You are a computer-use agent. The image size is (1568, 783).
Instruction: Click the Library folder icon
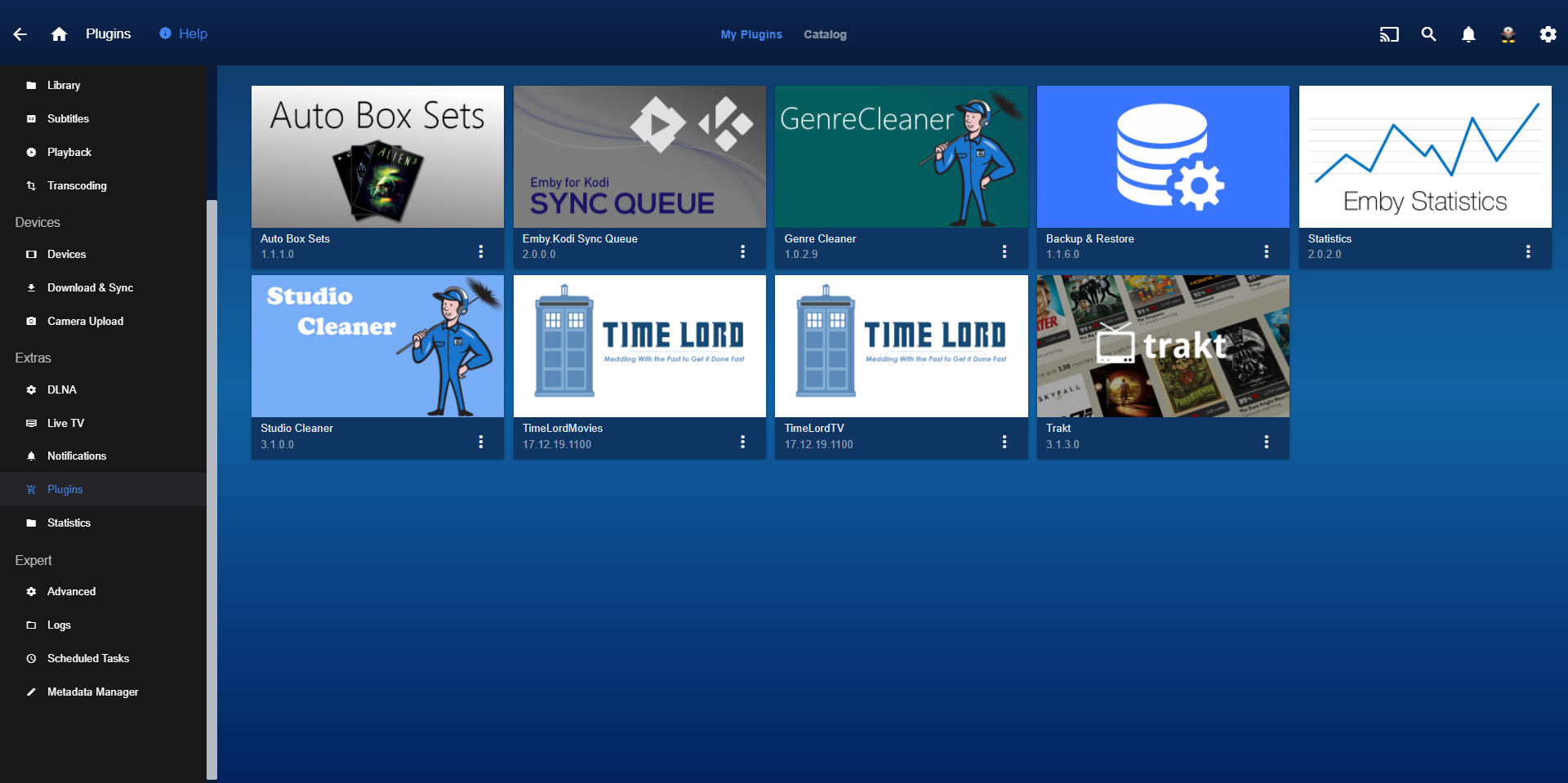click(x=31, y=85)
